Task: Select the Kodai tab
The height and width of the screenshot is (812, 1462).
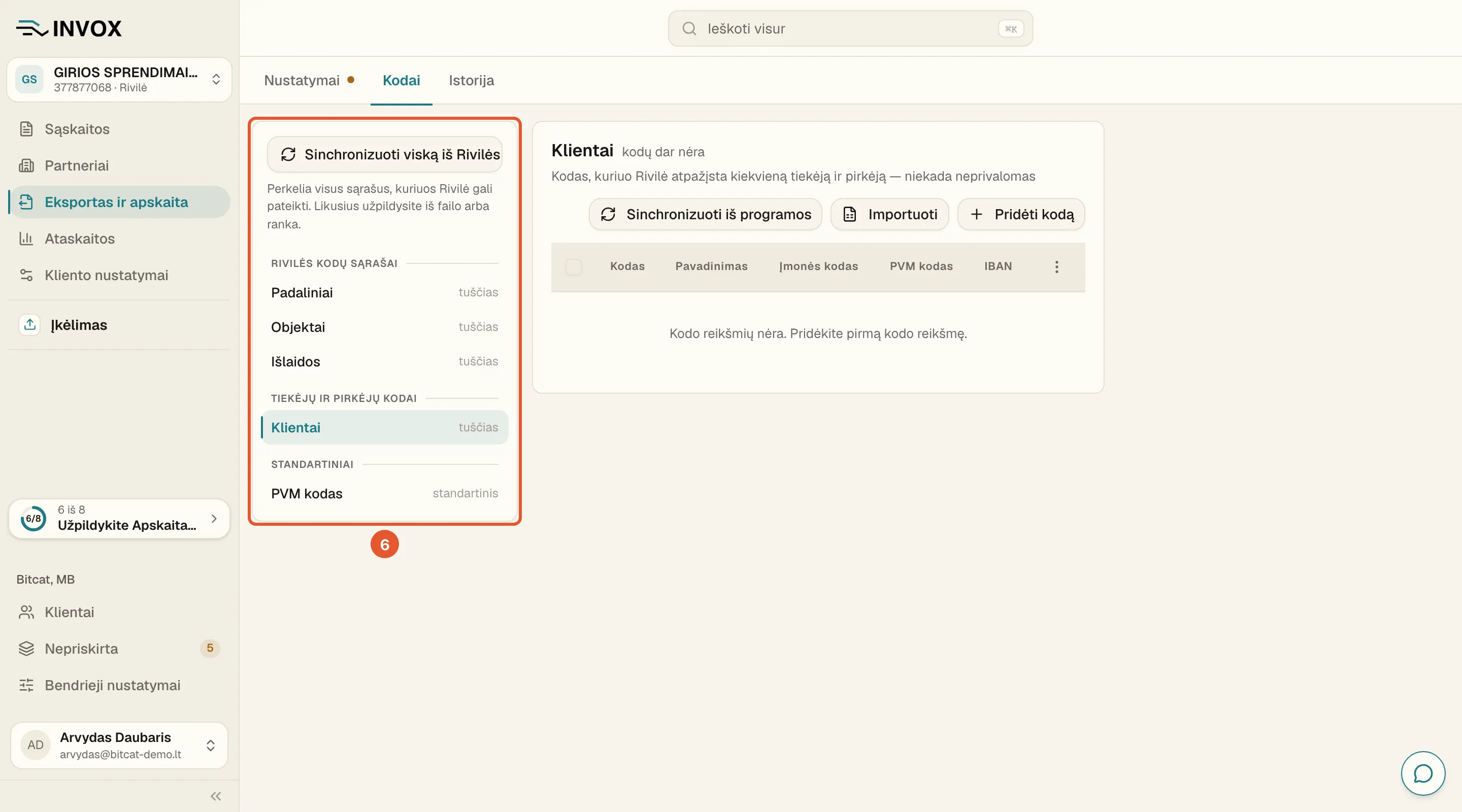Action: pos(401,81)
